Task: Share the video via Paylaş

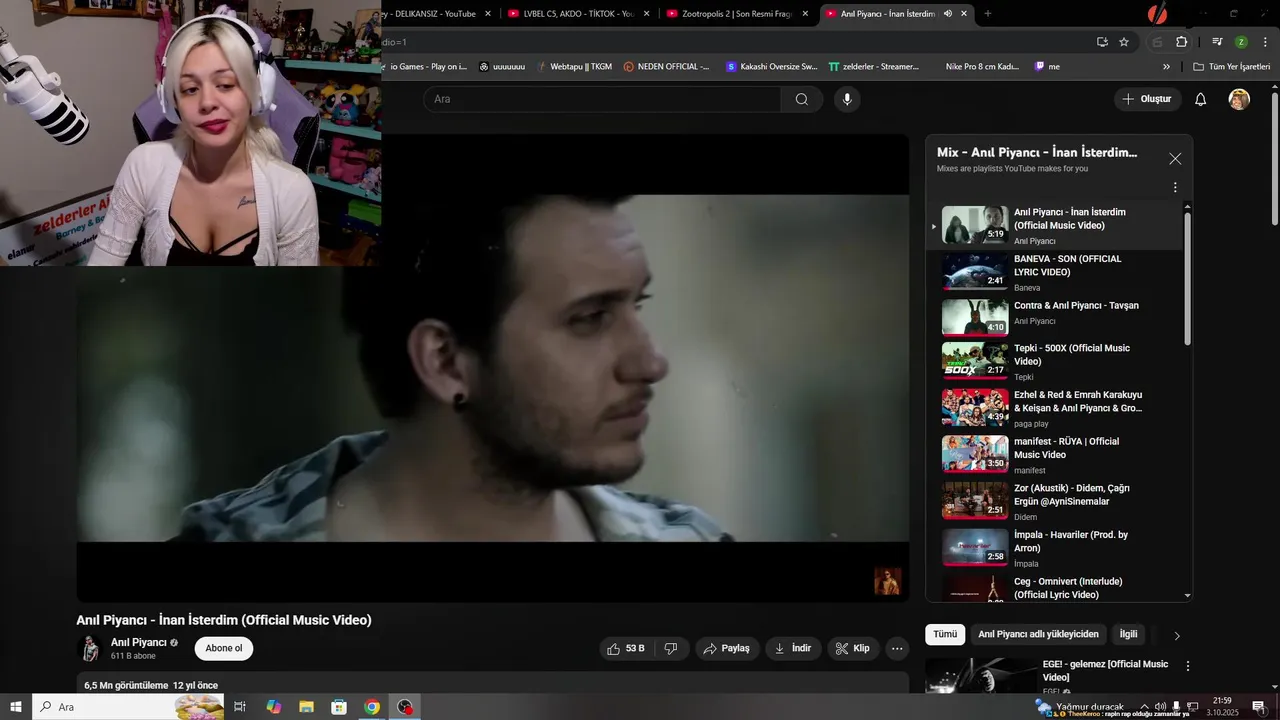Action: coord(727,648)
